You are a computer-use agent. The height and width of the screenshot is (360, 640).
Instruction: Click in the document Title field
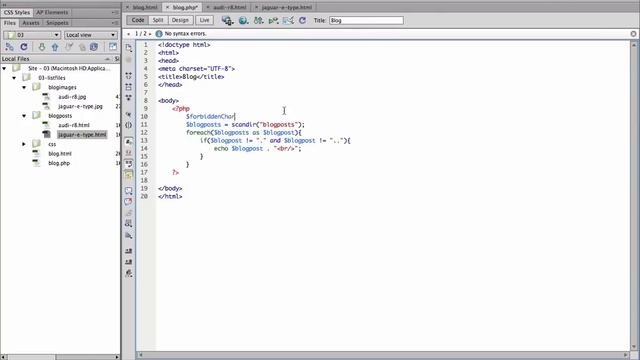(x=366, y=20)
